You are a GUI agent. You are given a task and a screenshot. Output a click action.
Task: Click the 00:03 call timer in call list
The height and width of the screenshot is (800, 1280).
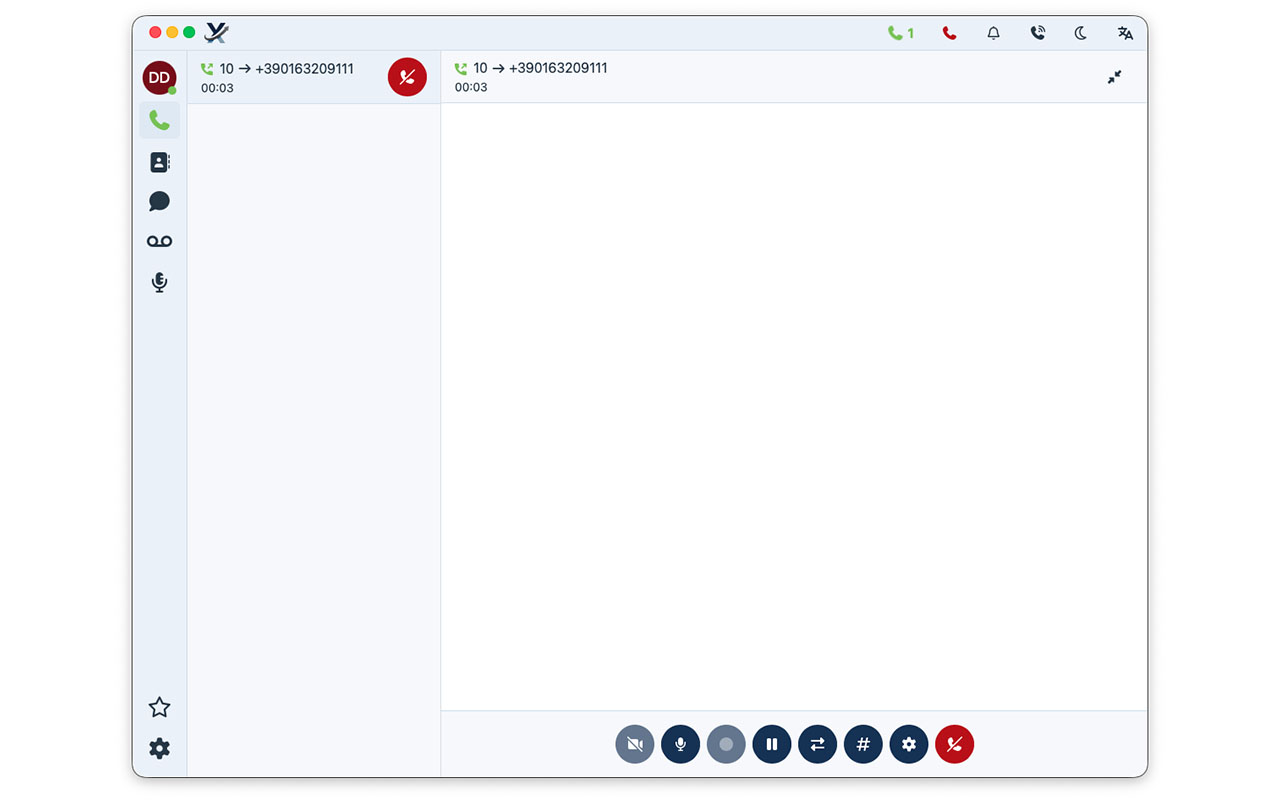coord(217,88)
